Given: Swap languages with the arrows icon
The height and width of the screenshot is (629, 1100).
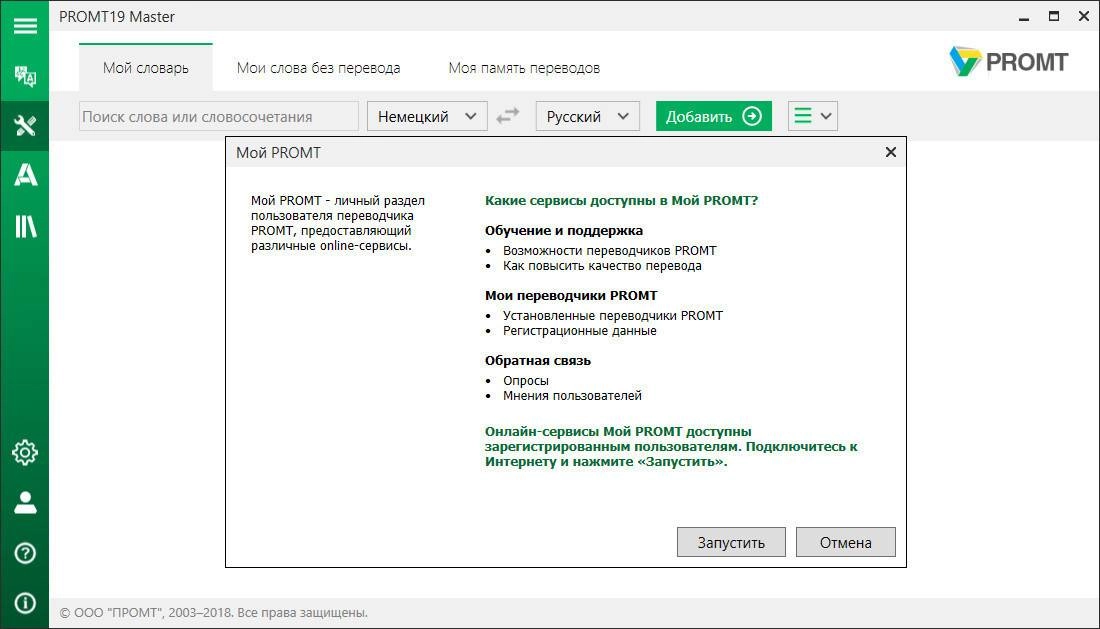Looking at the screenshot, I should (508, 116).
